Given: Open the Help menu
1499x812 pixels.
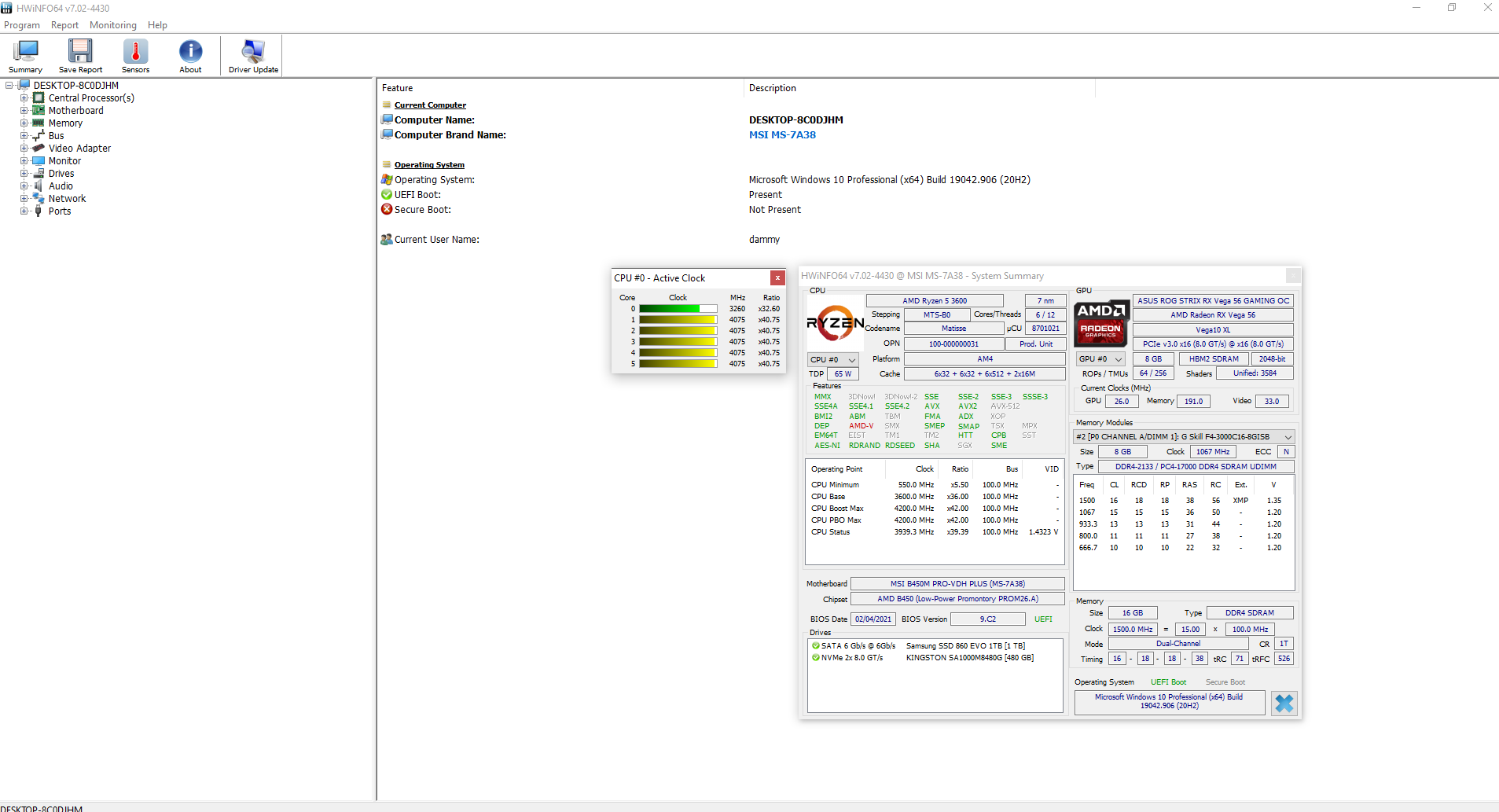Looking at the screenshot, I should (x=157, y=25).
